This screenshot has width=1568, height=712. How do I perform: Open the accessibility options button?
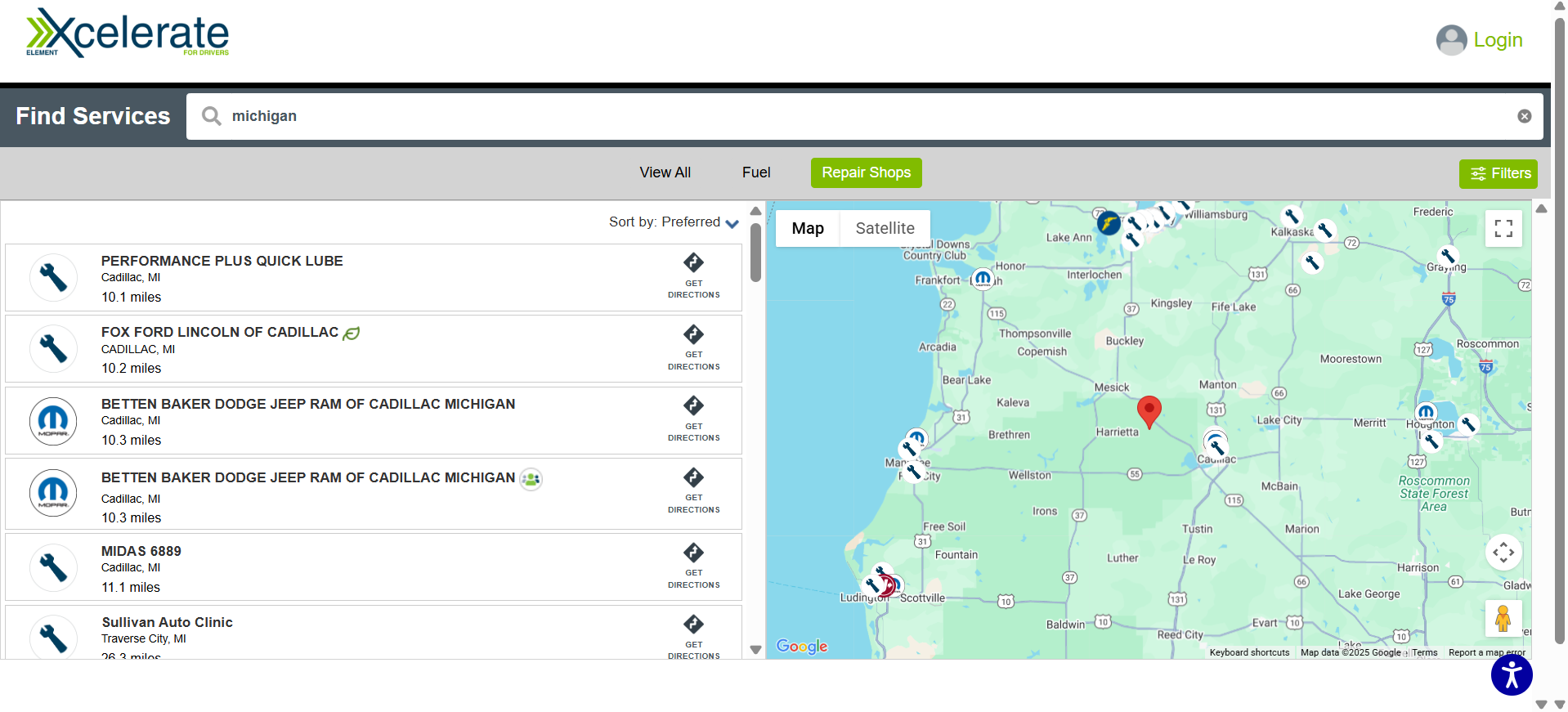tap(1511, 674)
